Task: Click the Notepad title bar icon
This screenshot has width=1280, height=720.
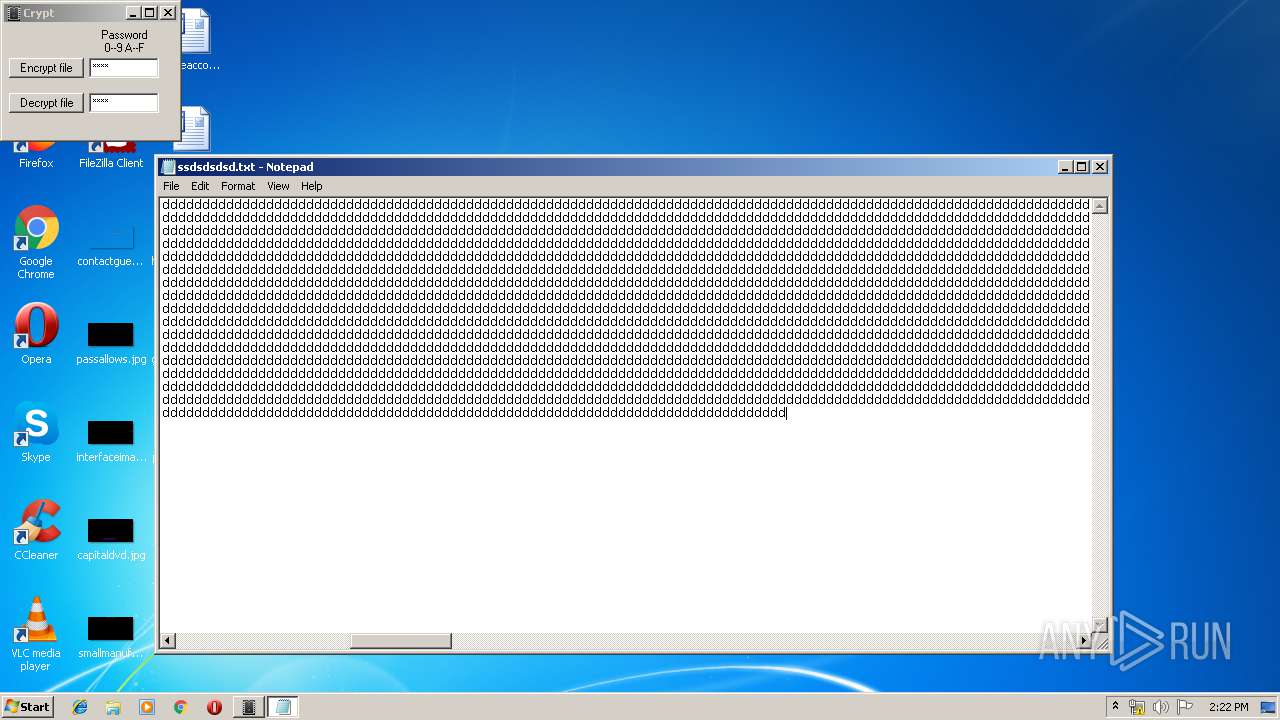Action: (x=169, y=167)
